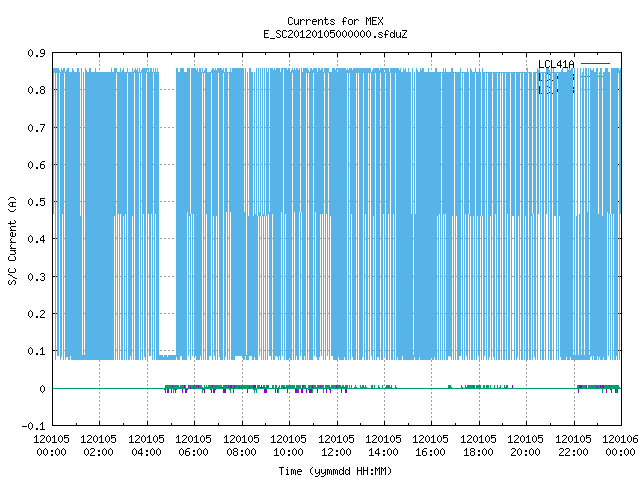The height and width of the screenshot is (480, 640).
Task: Click the y-axis tick label '0.9'
Action: [x=36, y=53]
